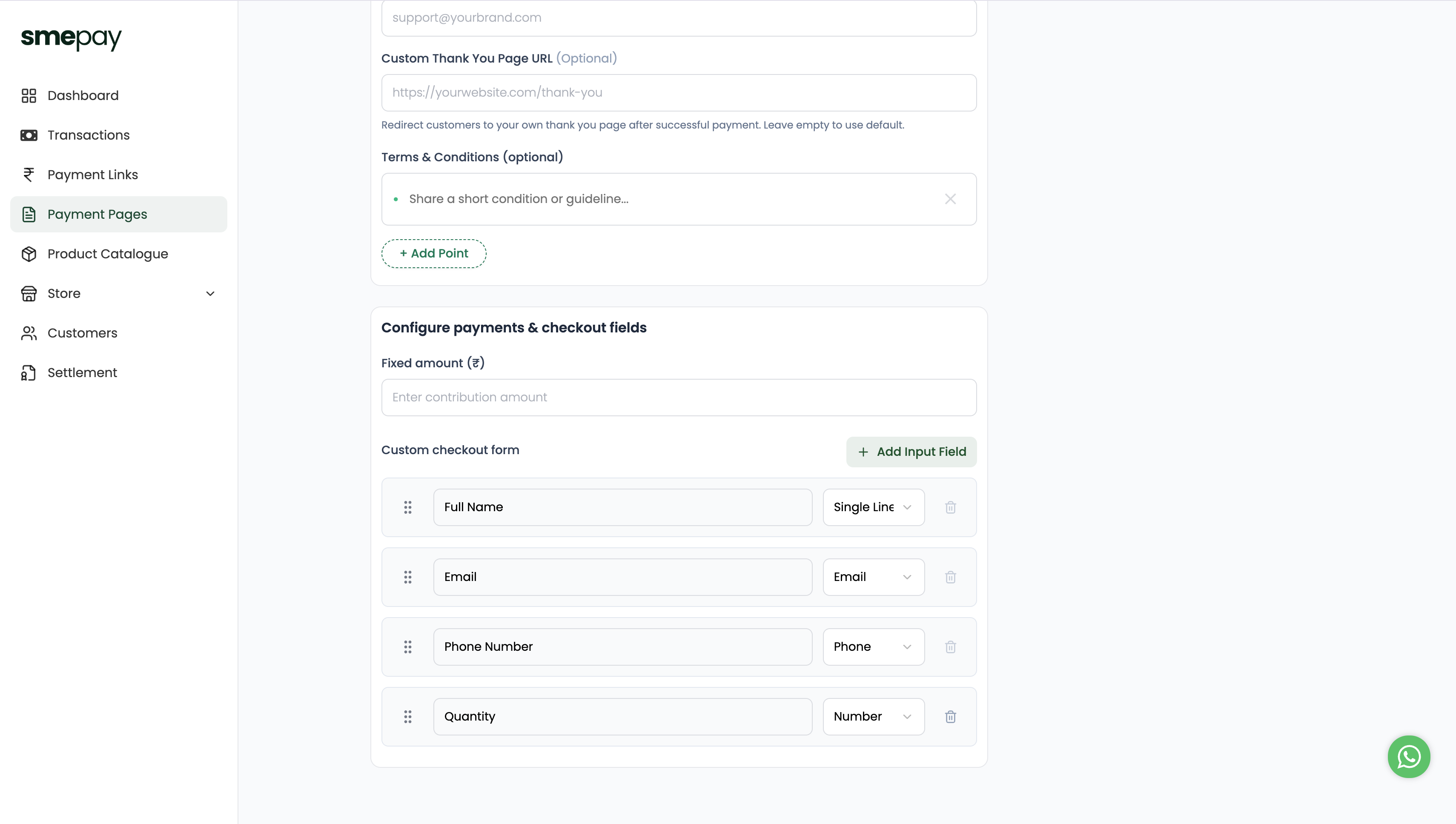This screenshot has width=1456, height=824.
Task: Open Payment Links section
Action: point(118,175)
